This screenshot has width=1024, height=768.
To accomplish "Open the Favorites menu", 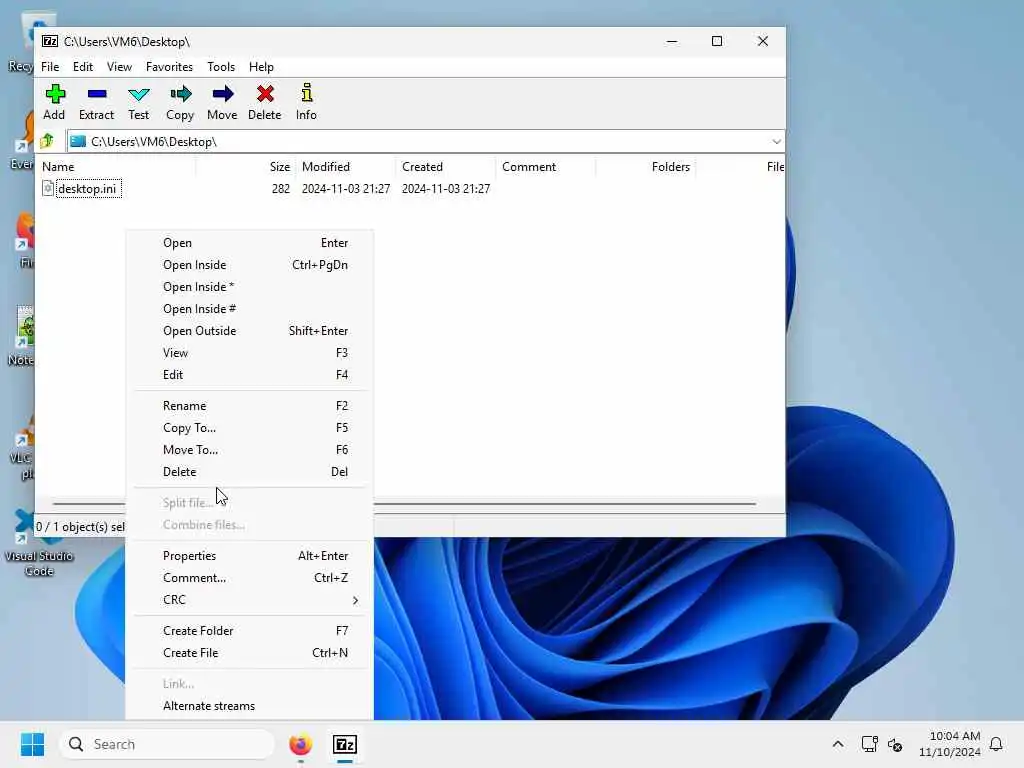I will (x=169, y=67).
